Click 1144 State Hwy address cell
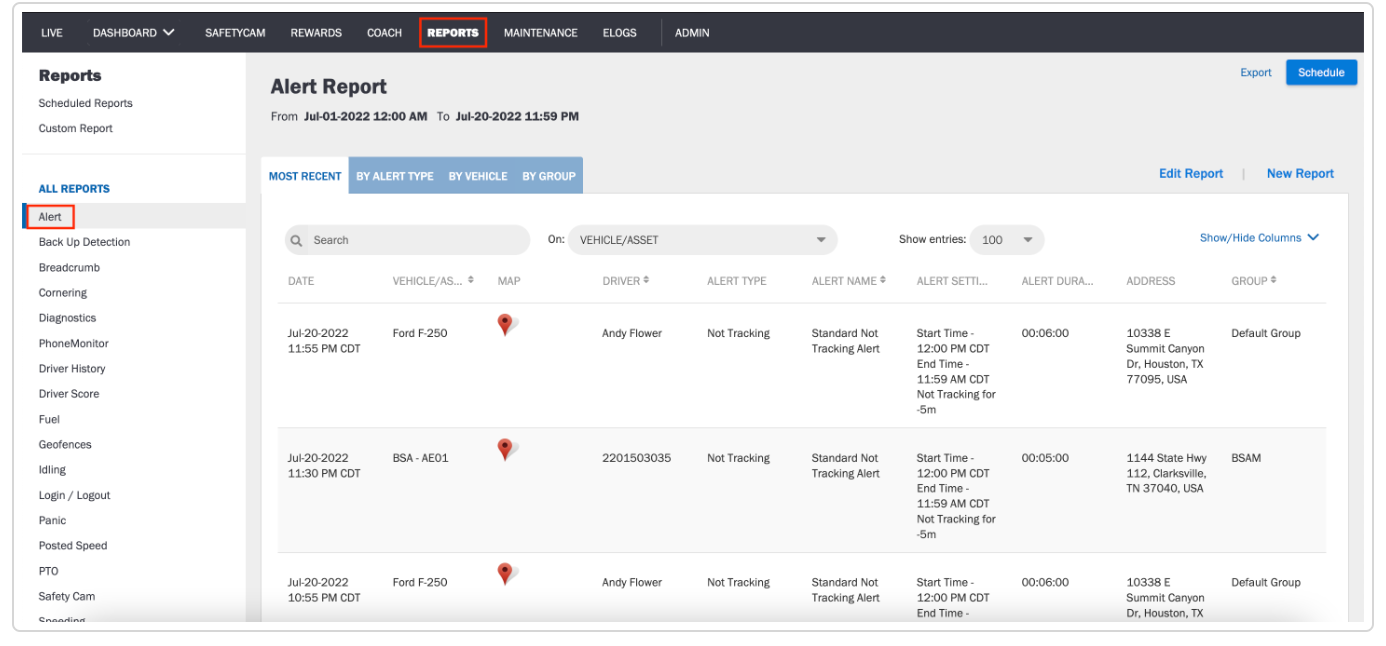This screenshot has width=1386, height=646. (x=1166, y=473)
